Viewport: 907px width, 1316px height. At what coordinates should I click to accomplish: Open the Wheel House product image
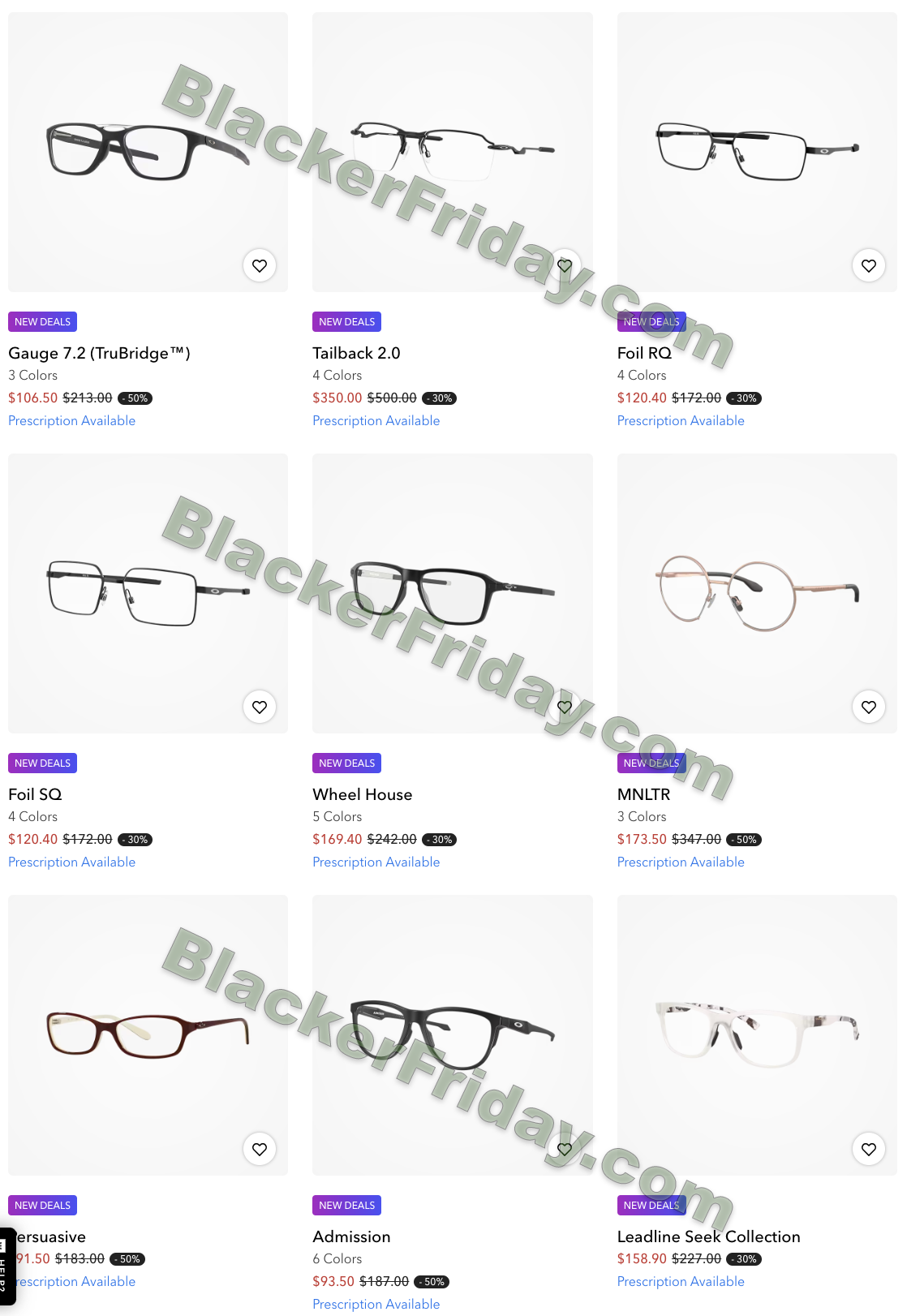pos(453,593)
